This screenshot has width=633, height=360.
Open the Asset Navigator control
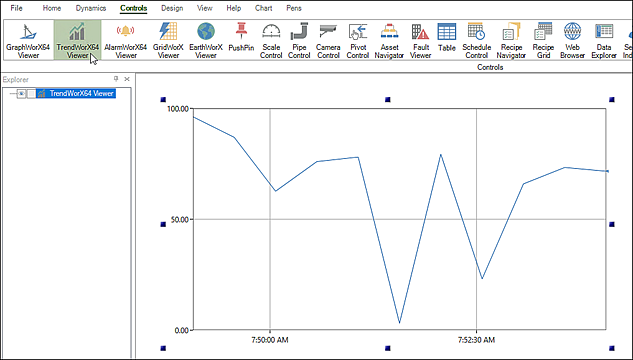(x=389, y=41)
